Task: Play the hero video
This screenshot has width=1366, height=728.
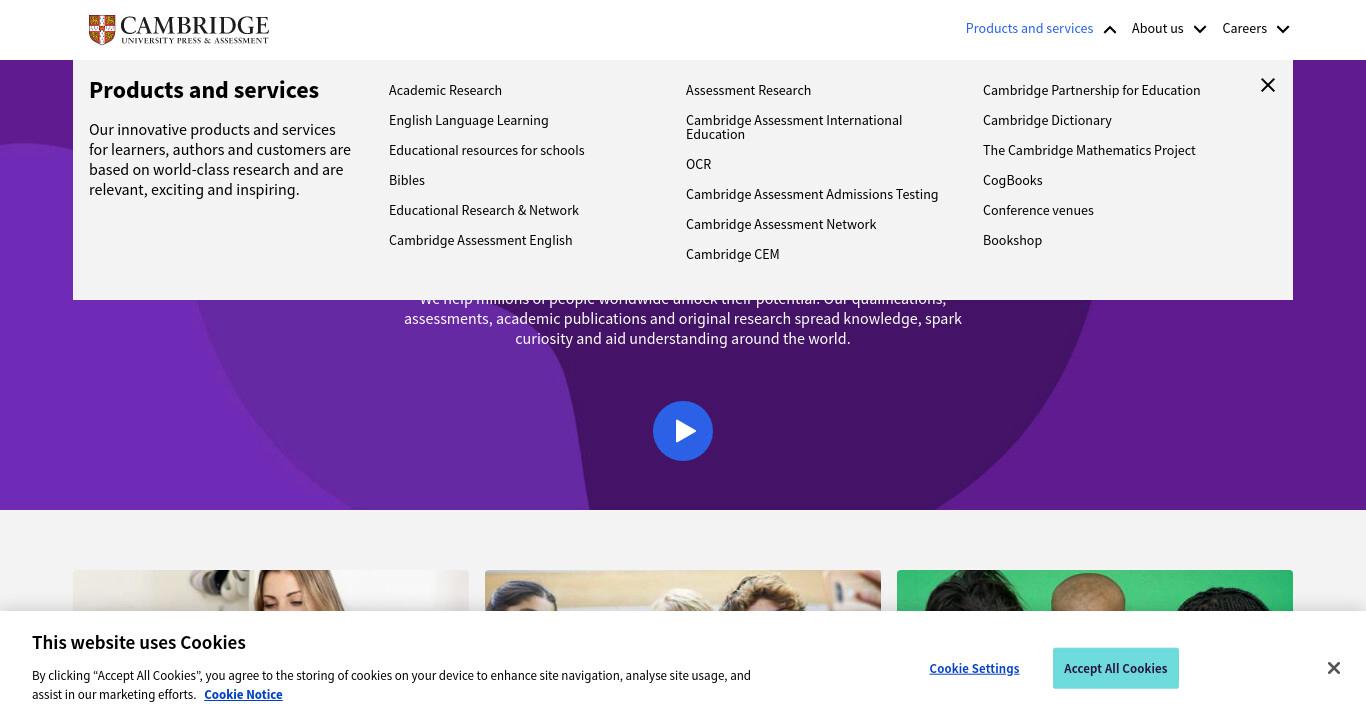Action: click(683, 431)
